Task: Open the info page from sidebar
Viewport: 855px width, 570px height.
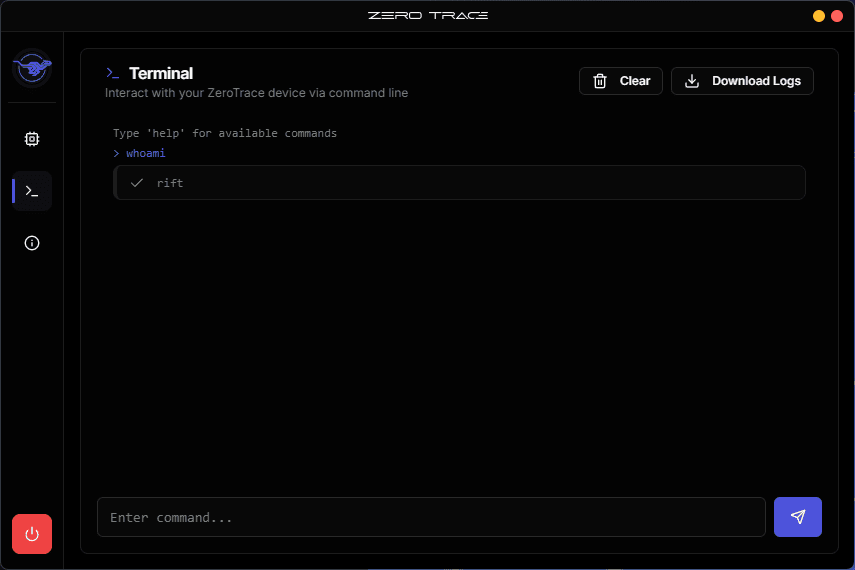Action: [32, 243]
